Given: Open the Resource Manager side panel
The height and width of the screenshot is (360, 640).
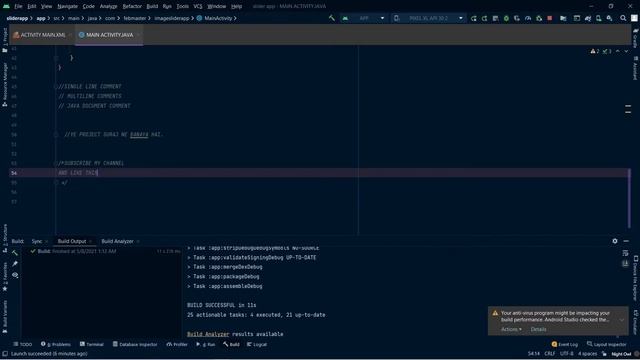Looking at the screenshot, I should click(x=4, y=84).
